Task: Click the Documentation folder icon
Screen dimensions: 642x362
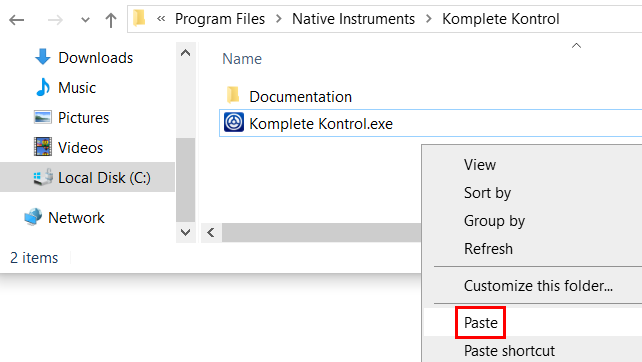Action: click(x=233, y=95)
